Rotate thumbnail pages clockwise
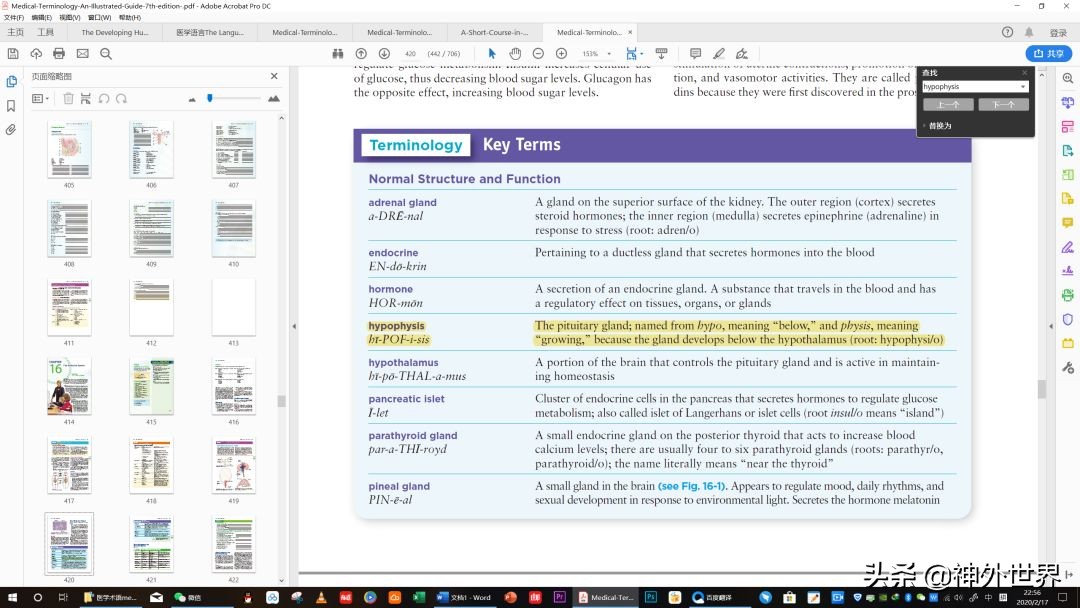 pyautogui.click(x=121, y=98)
